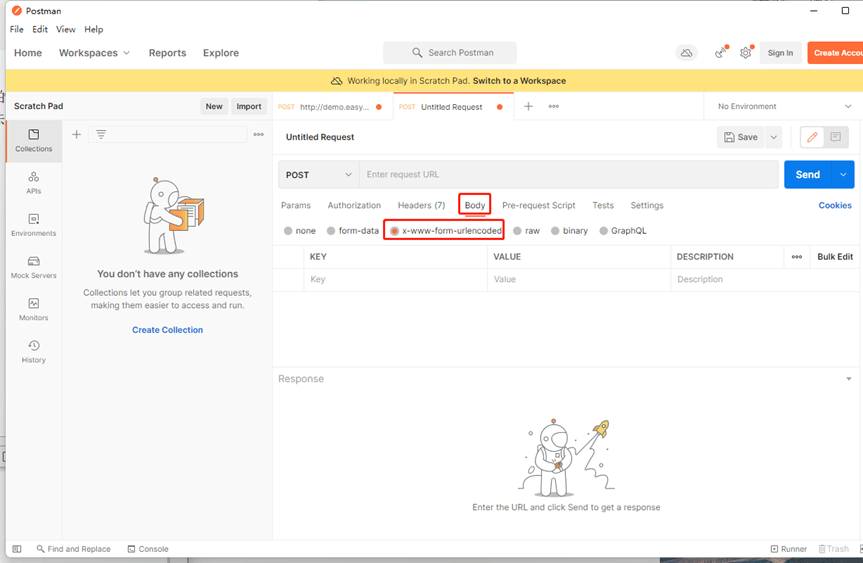The height and width of the screenshot is (563, 863).
Task: Open the Edit menu
Action: [x=40, y=29]
